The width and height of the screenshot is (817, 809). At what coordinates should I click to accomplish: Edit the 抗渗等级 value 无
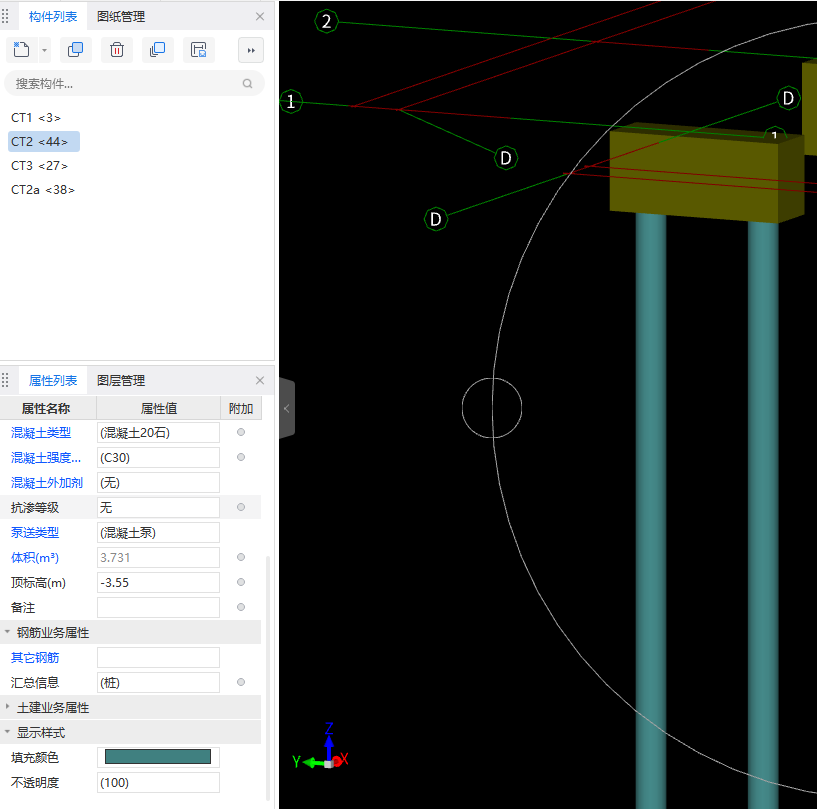158,508
